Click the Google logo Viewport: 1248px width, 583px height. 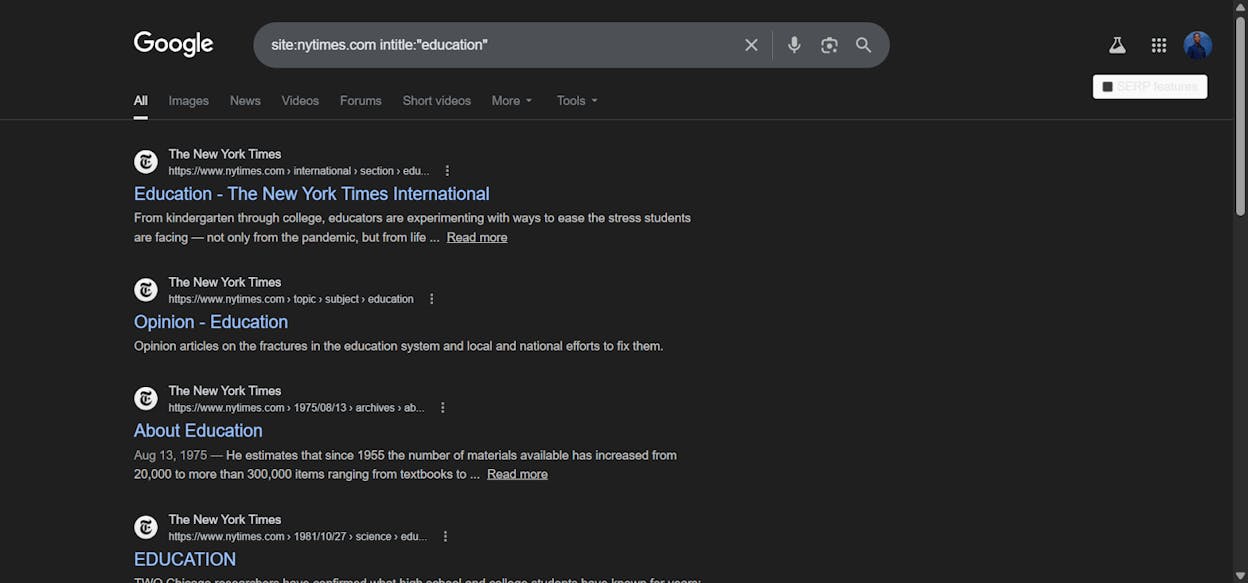coord(174,44)
